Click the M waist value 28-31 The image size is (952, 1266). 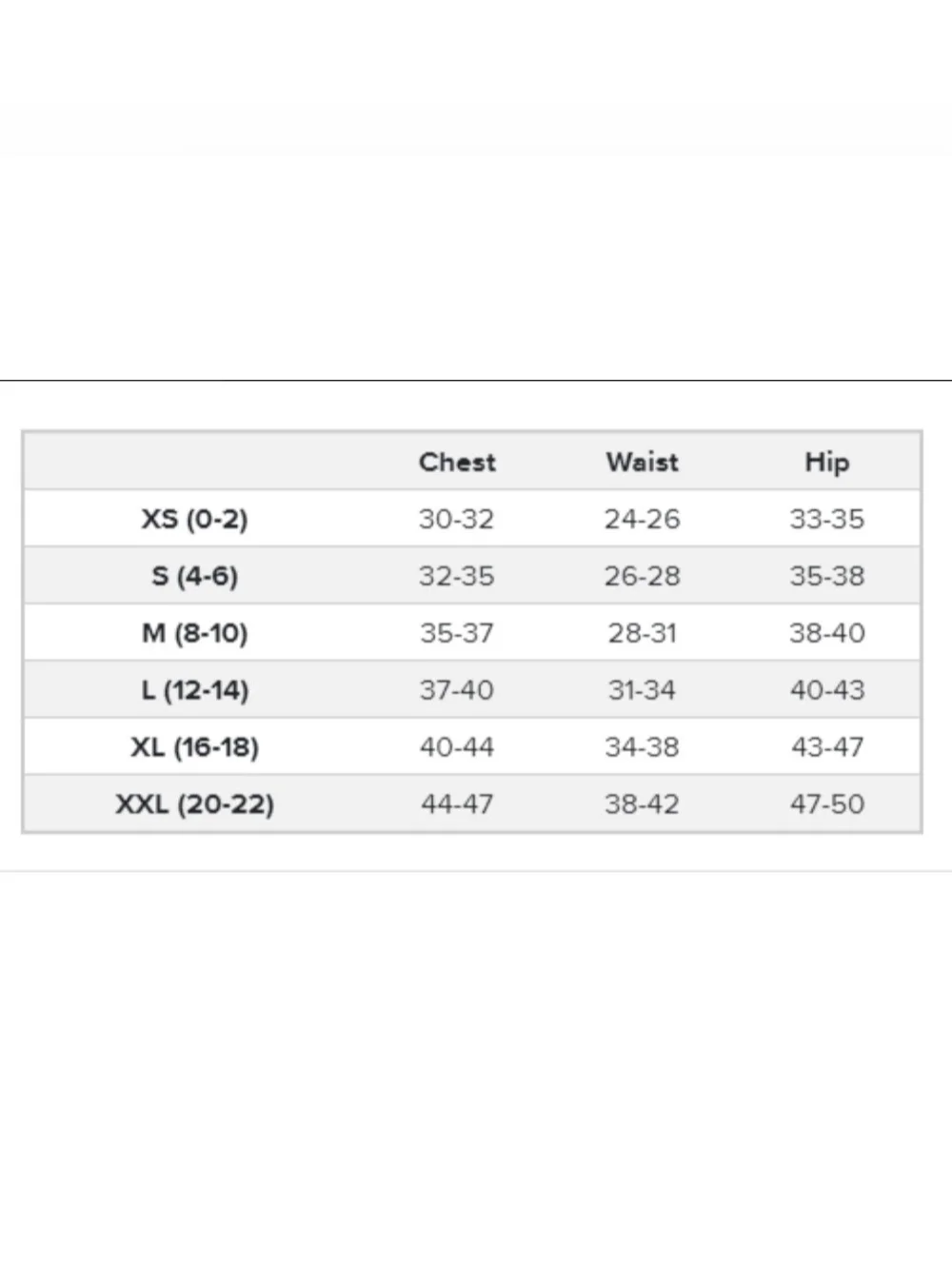[x=643, y=633]
